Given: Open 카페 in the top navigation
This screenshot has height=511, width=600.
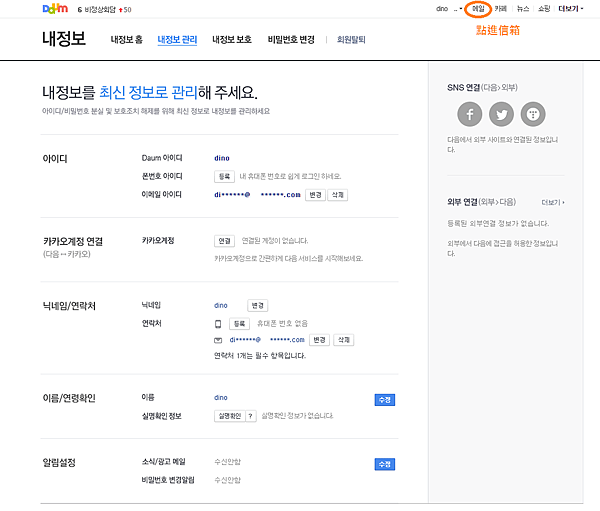Looking at the screenshot, I should 500,9.
